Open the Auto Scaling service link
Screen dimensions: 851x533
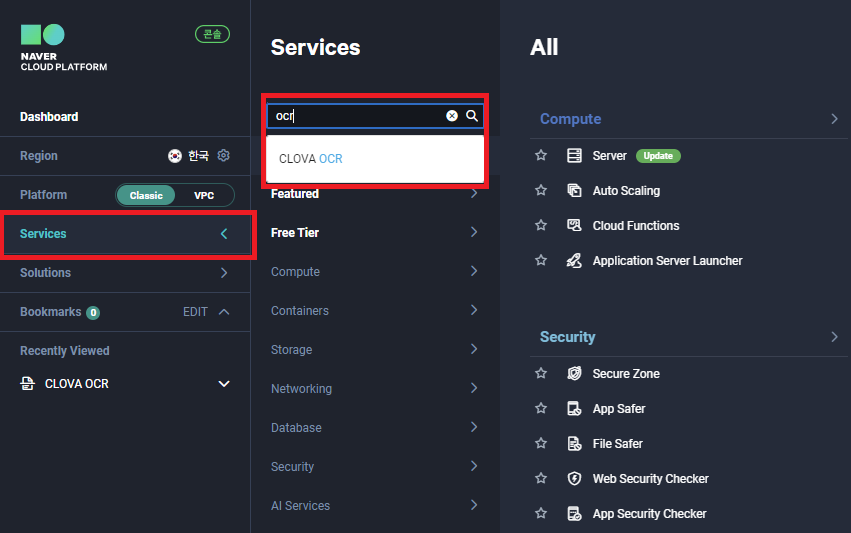click(x=626, y=191)
